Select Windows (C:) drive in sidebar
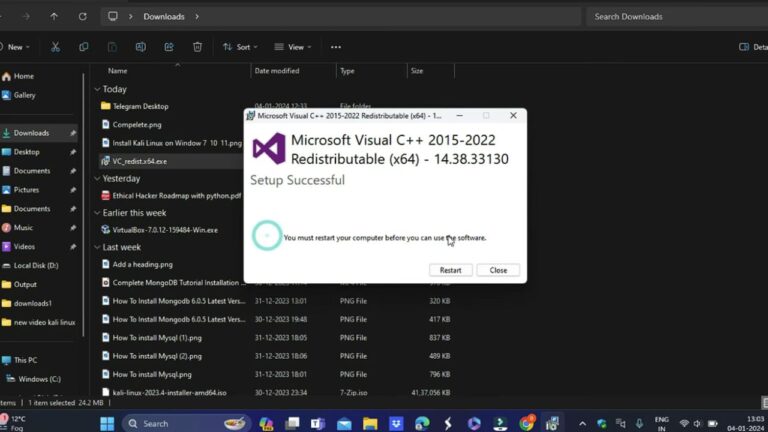The image size is (768, 432). (39, 379)
